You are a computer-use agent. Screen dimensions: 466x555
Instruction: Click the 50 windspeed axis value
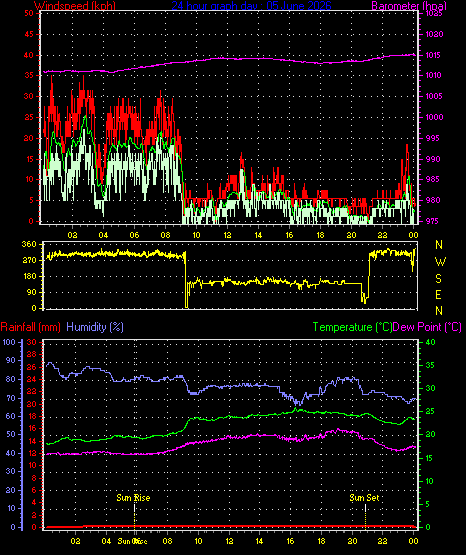[x=29, y=13]
